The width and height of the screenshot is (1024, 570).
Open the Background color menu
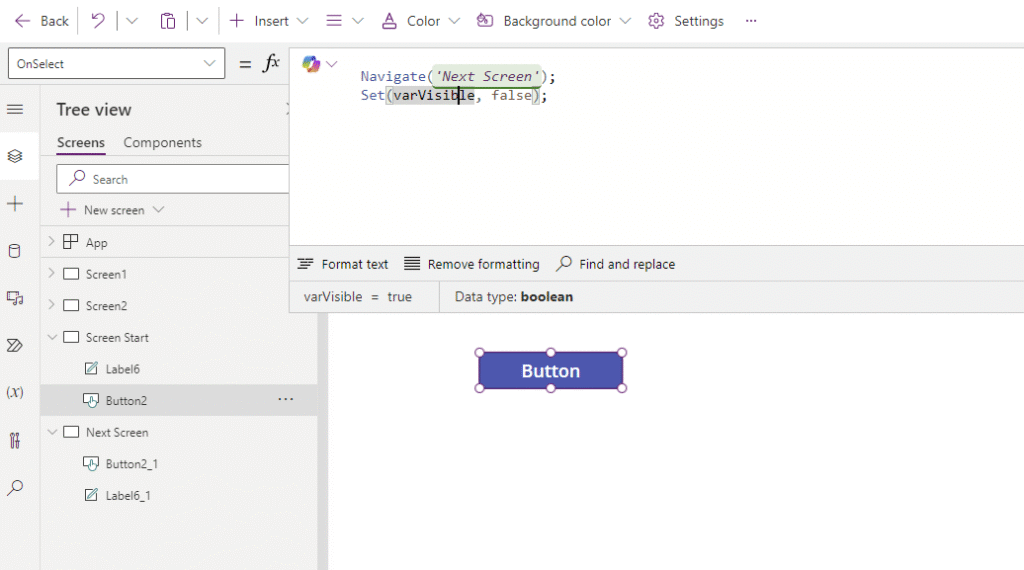coord(554,21)
